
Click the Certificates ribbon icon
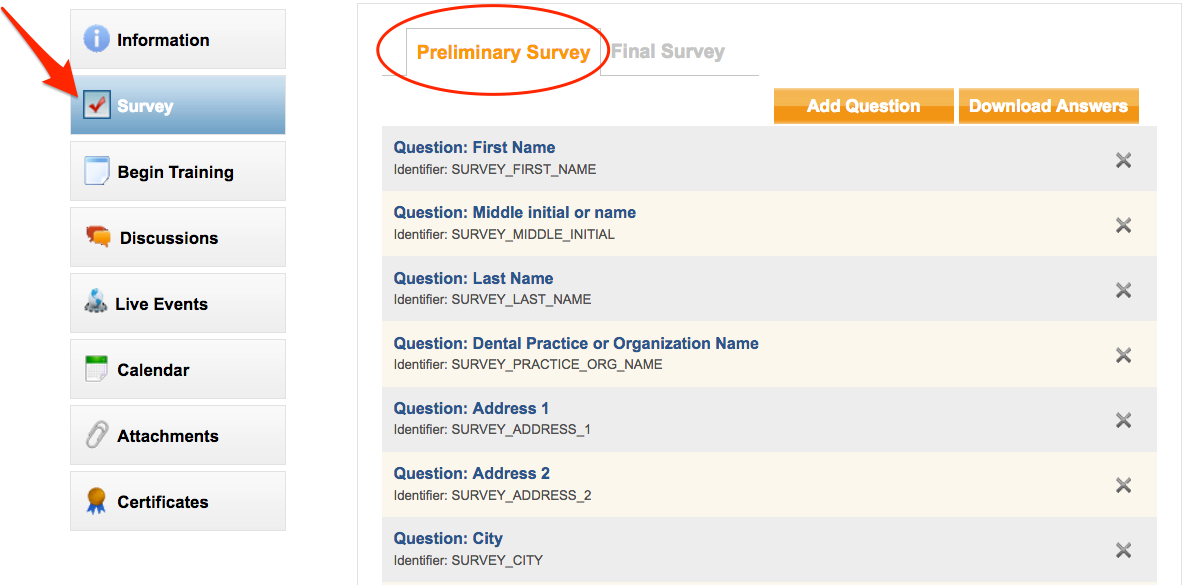(x=96, y=501)
